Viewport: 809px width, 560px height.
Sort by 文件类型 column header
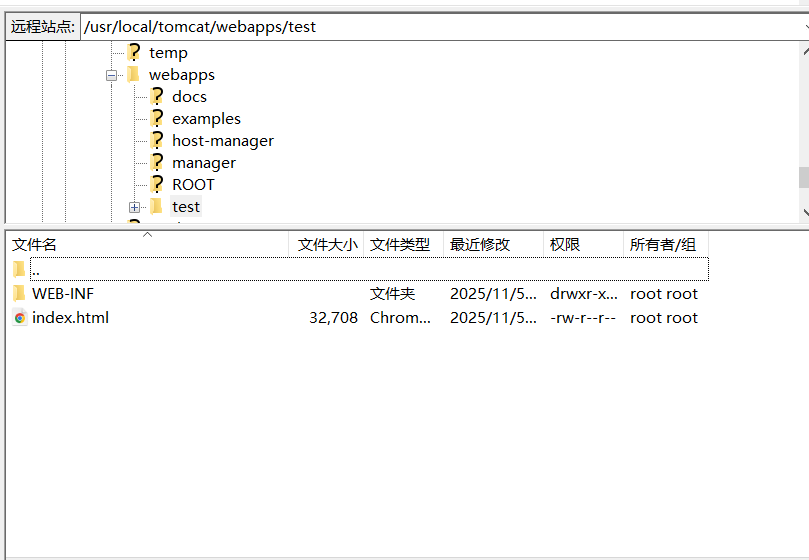tap(403, 244)
